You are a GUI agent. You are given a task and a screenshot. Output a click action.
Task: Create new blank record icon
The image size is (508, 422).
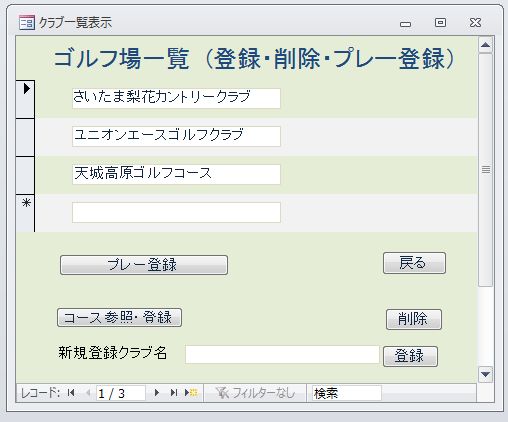tap(191, 393)
